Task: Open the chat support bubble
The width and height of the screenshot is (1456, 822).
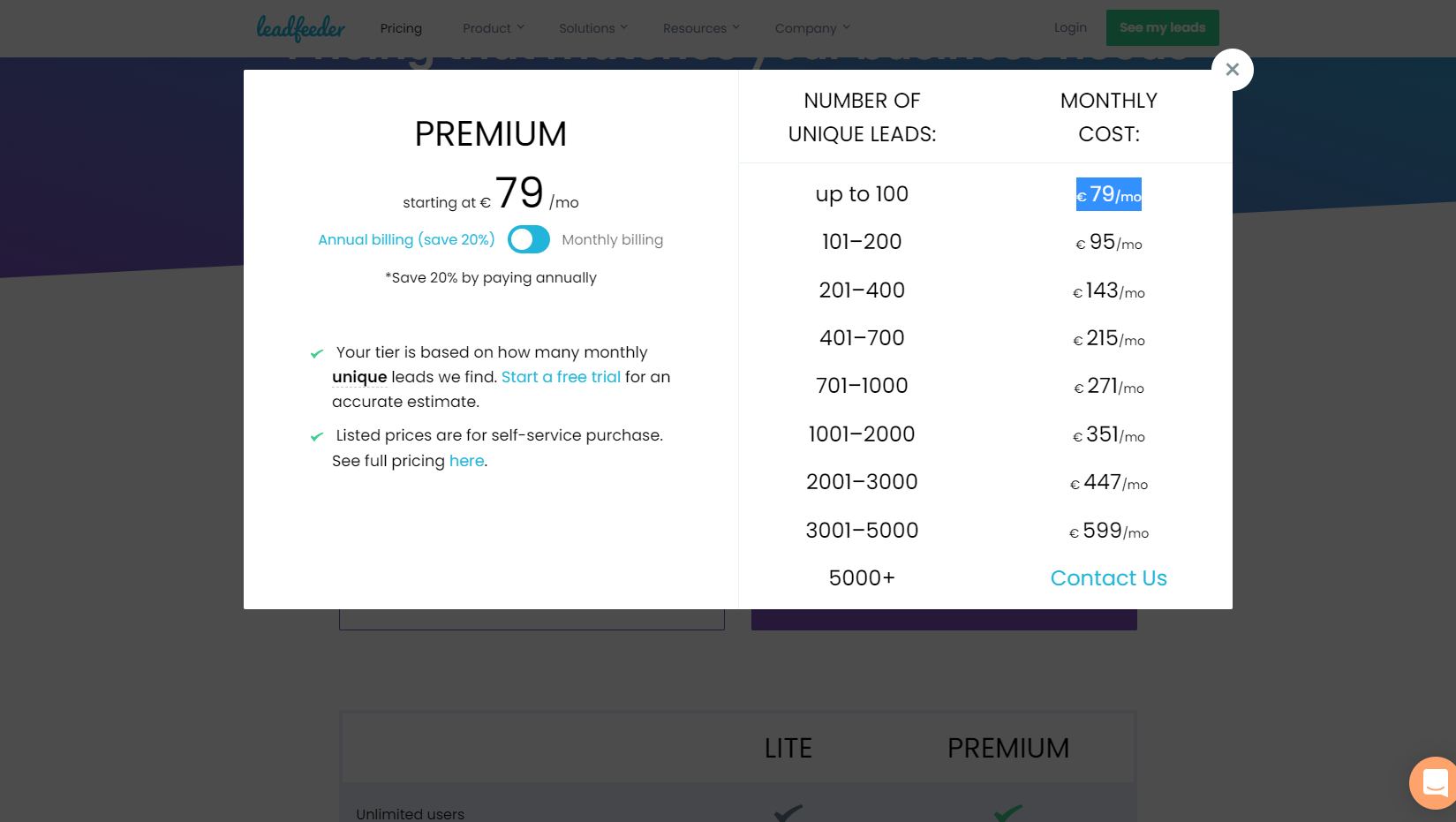Action: coord(1434,783)
